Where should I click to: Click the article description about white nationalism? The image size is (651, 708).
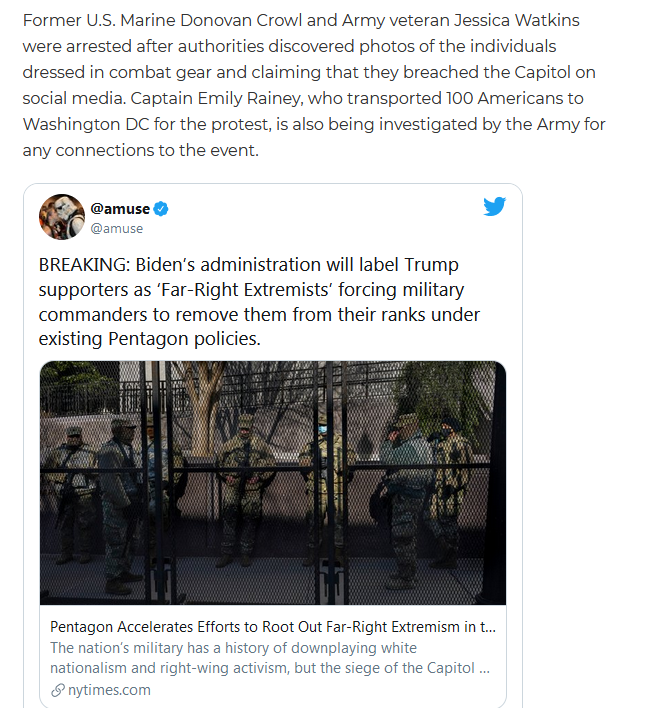click(x=270, y=658)
